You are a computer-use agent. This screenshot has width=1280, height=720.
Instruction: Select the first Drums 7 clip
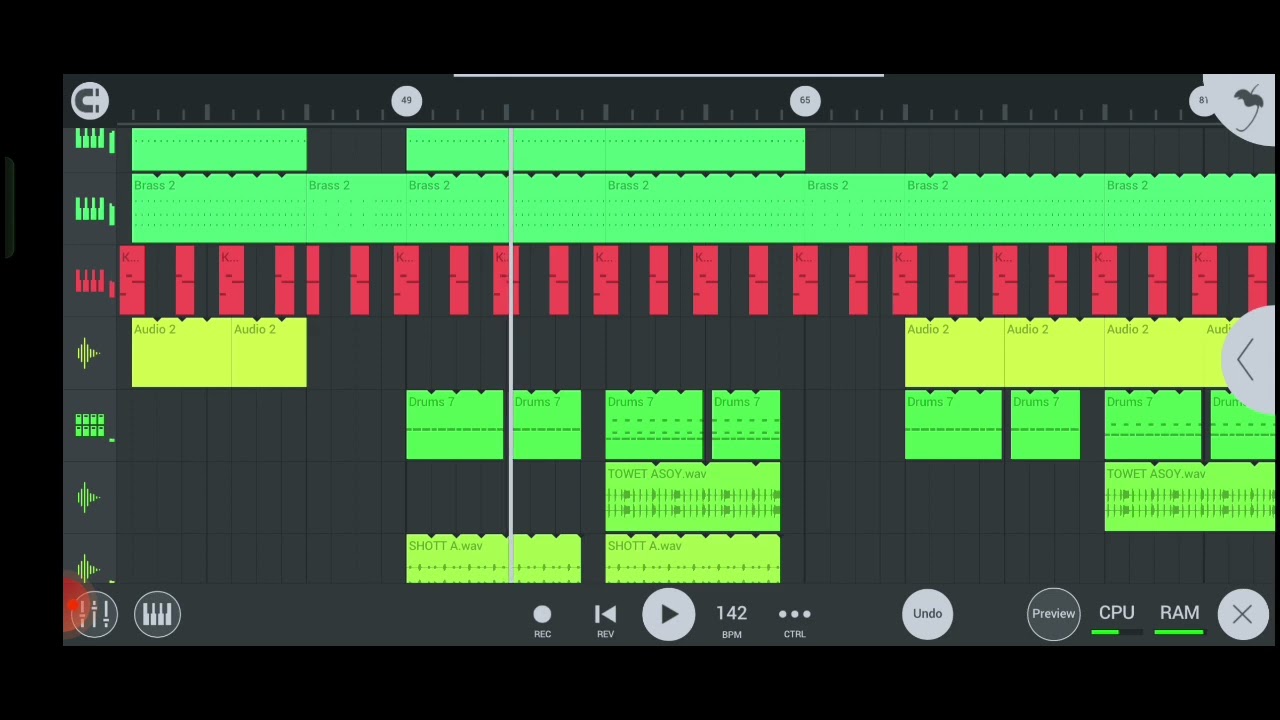click(x=455, y=425)
